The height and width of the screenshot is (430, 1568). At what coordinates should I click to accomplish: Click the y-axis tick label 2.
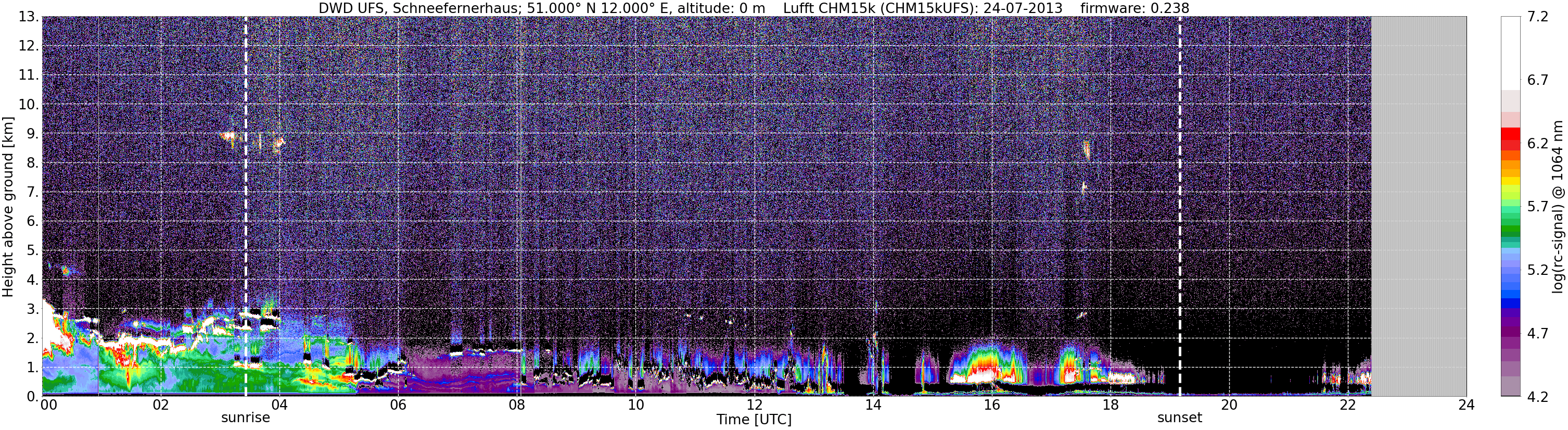[33, 339]
